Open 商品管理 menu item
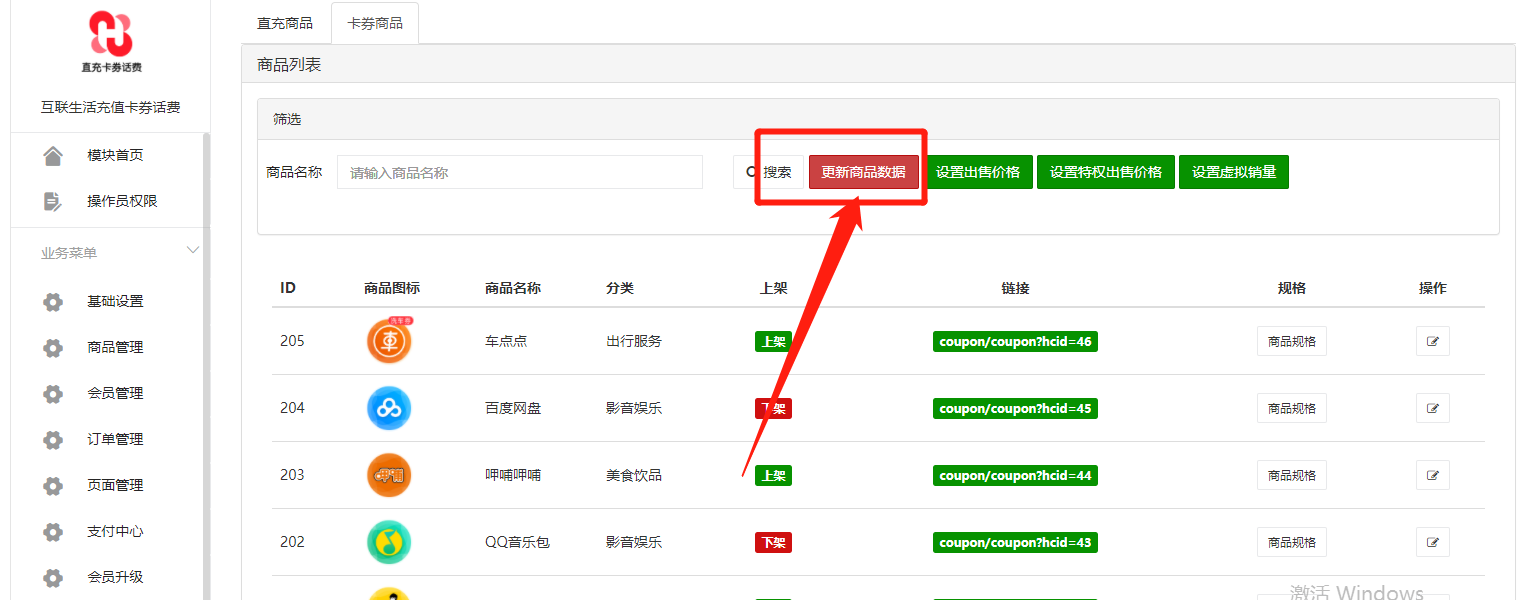This screenshot has width=1530, height=600. (x=115, y=347)
